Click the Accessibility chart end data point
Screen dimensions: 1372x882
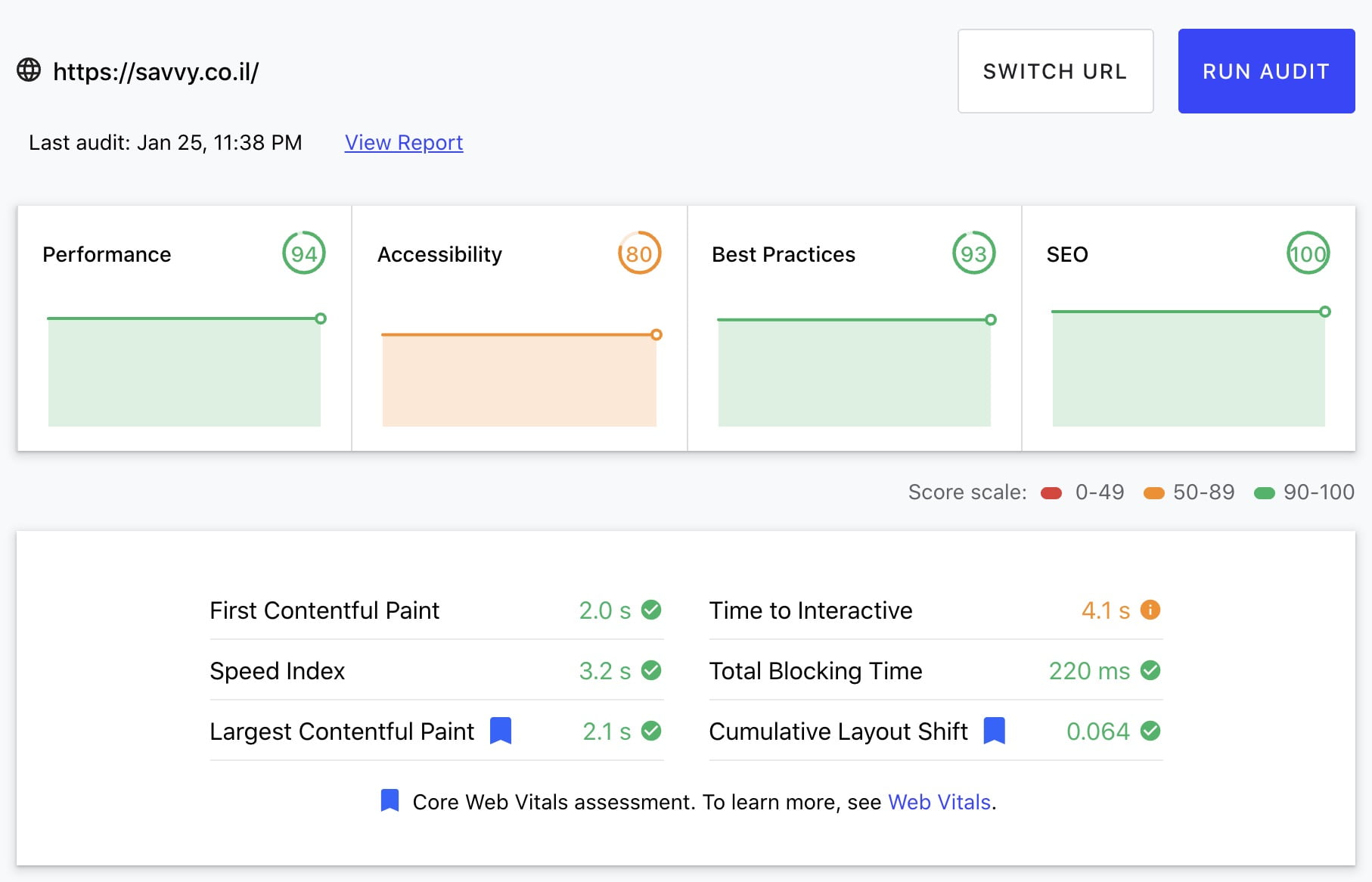click(657, 334)
